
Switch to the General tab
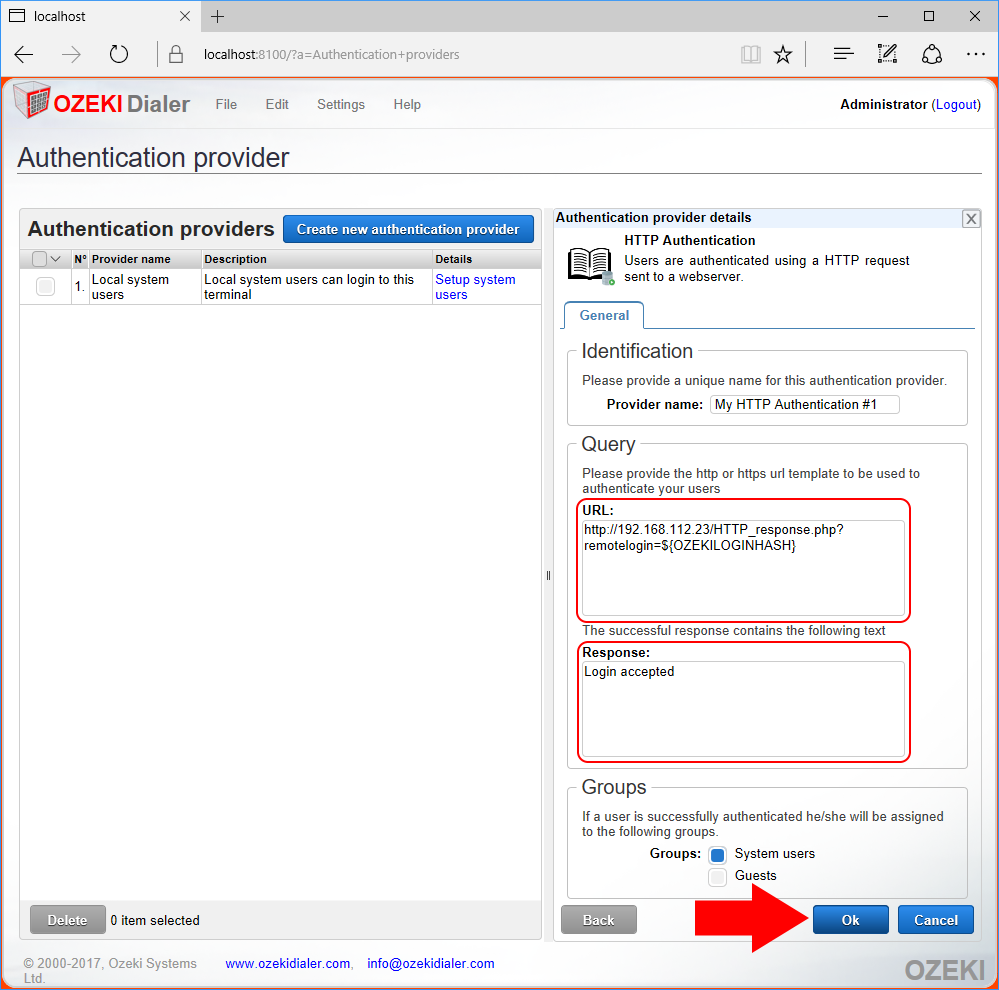point(604,315)
